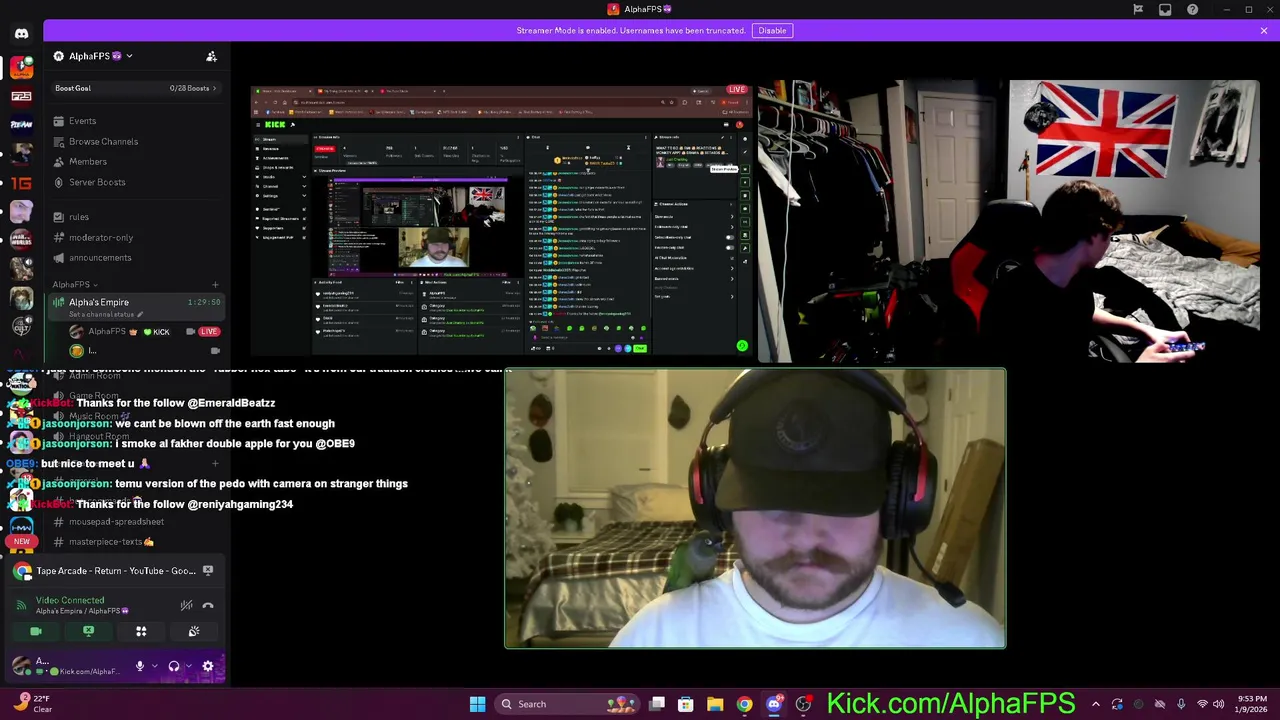Open OBS Studio from the taskbar
This screenshot has width=1280, height=720.
[x=802, y=704]
